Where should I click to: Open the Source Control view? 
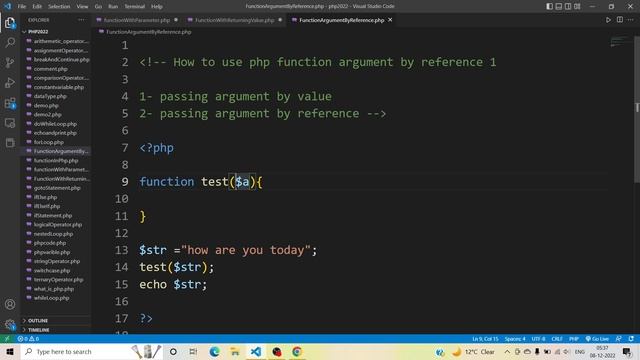pos(10,62)
